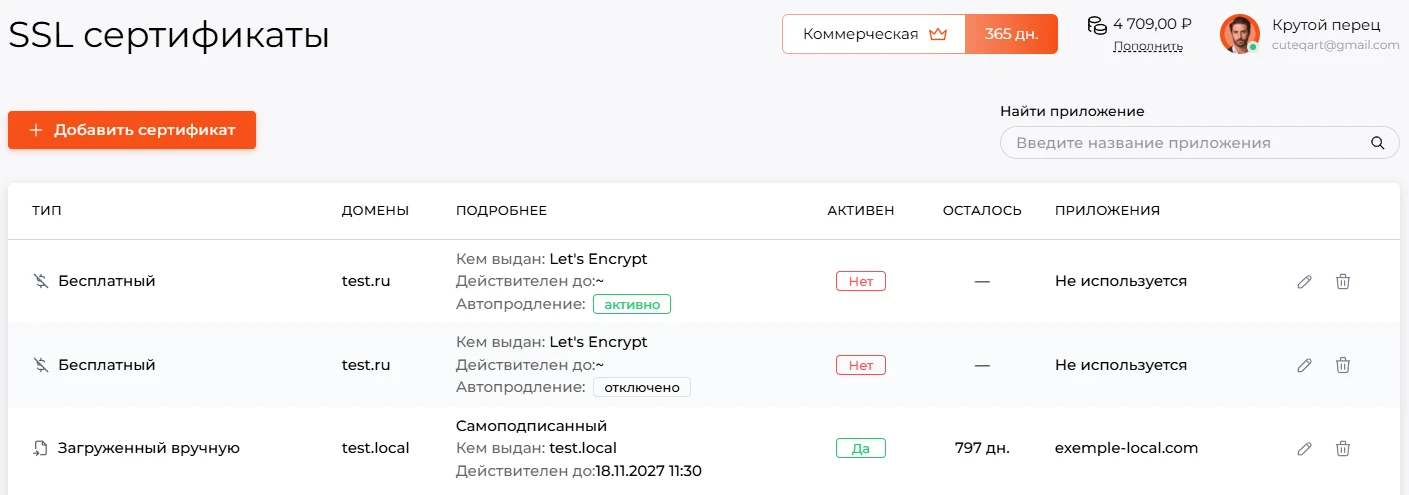Click the crown icon on Коммерческая
Image resolution: width=1409 pixels, height=495 pixels.
[x=937, y=34]
